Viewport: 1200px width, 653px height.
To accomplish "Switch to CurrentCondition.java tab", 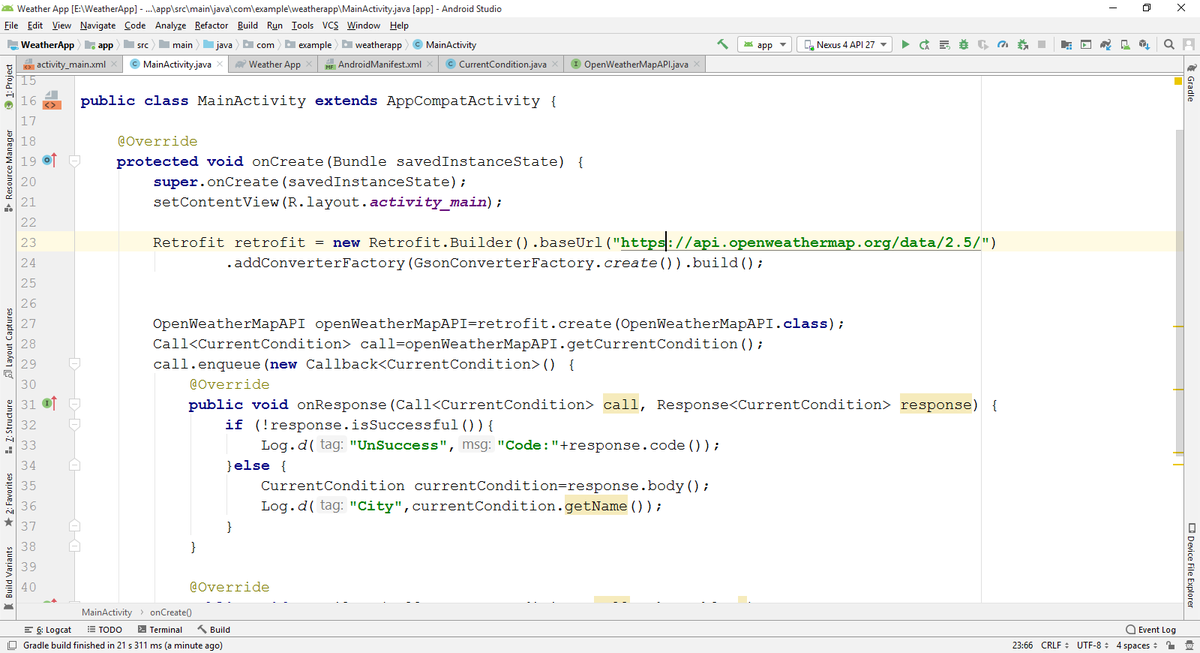I will coord(502,65).
